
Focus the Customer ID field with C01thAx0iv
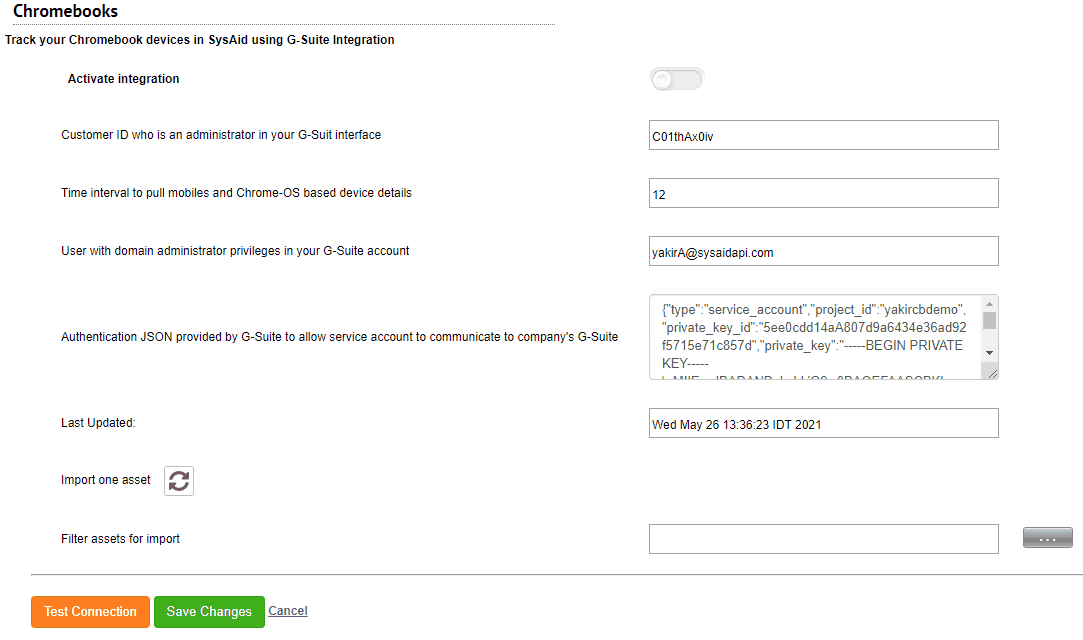823,135
